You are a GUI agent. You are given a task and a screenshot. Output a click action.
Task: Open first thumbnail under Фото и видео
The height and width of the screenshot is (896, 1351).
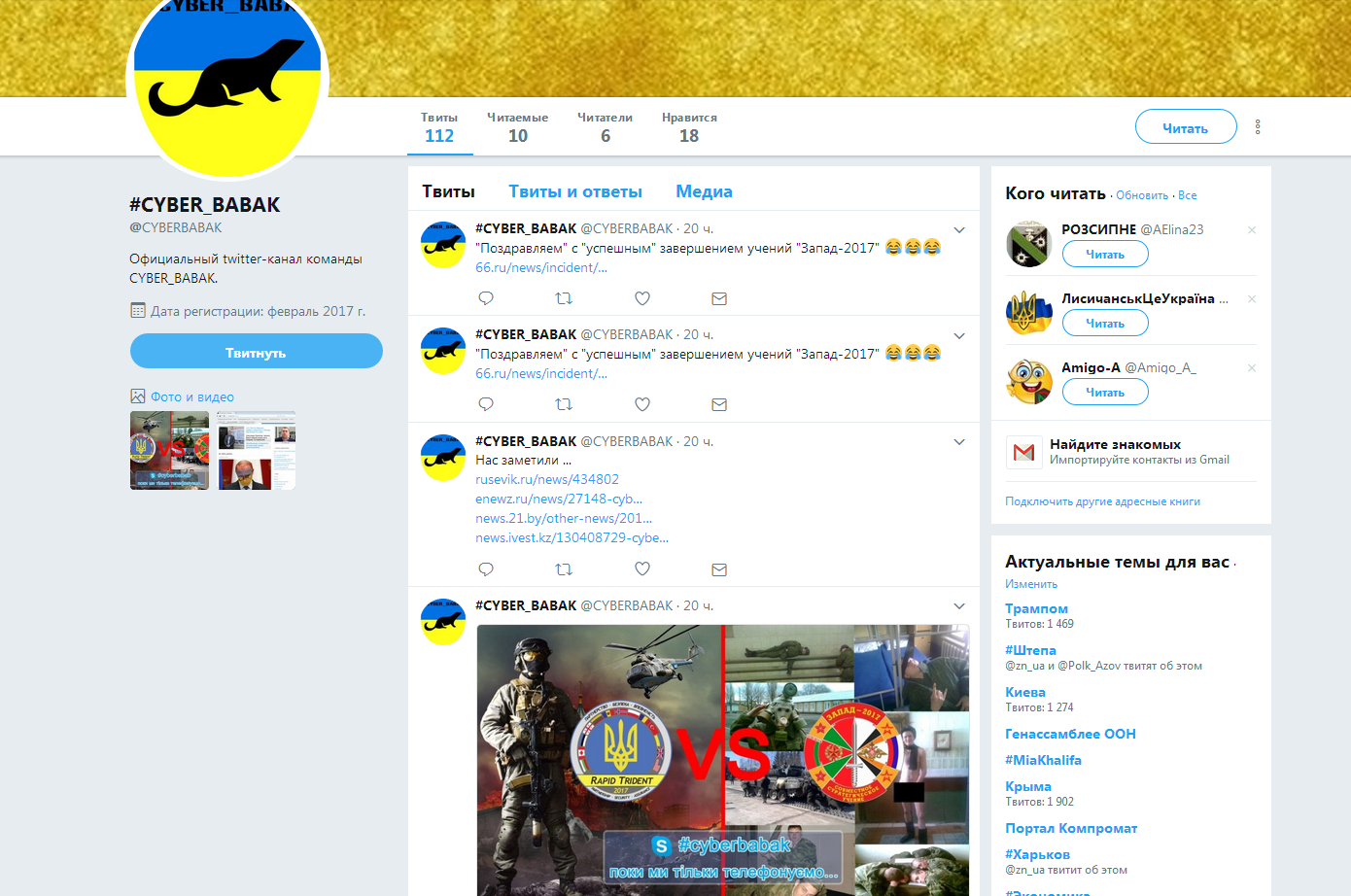point(169,450)
